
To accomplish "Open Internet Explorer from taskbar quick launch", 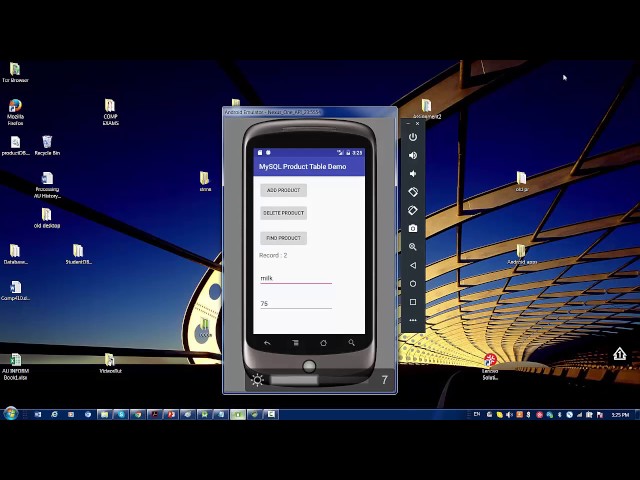I will tap(54, 414).
